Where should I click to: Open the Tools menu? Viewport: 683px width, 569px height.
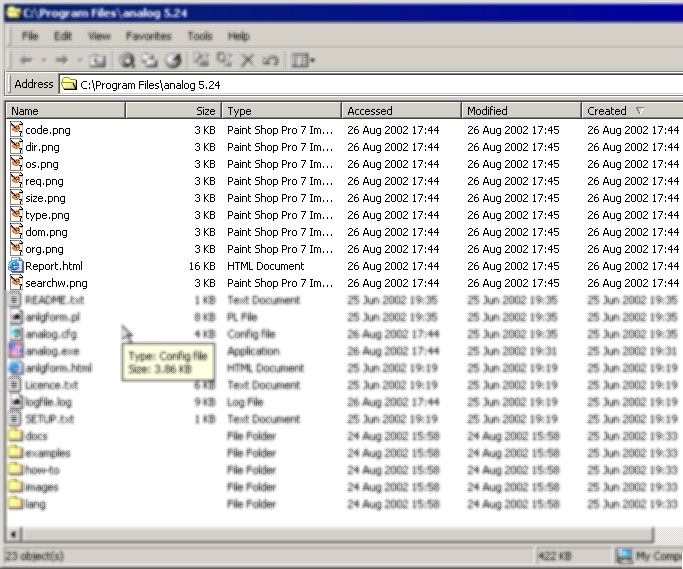coord(200,36)
